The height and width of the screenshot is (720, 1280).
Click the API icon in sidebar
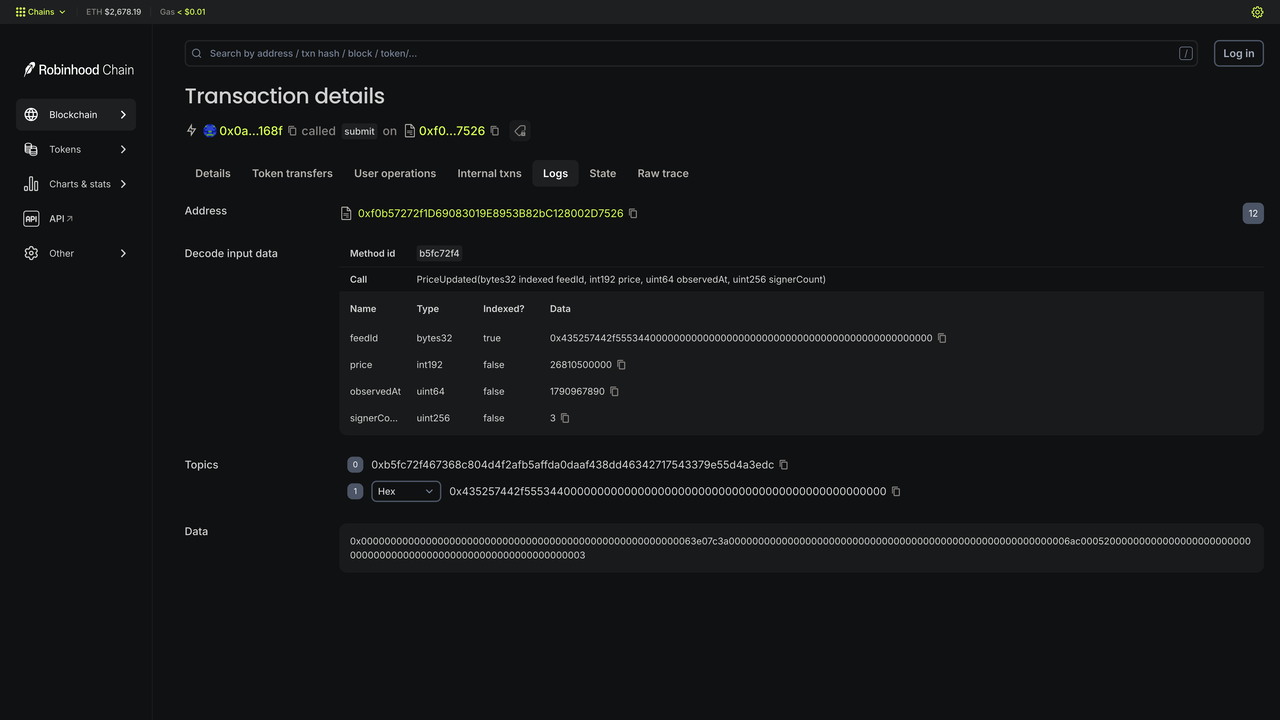31,219
